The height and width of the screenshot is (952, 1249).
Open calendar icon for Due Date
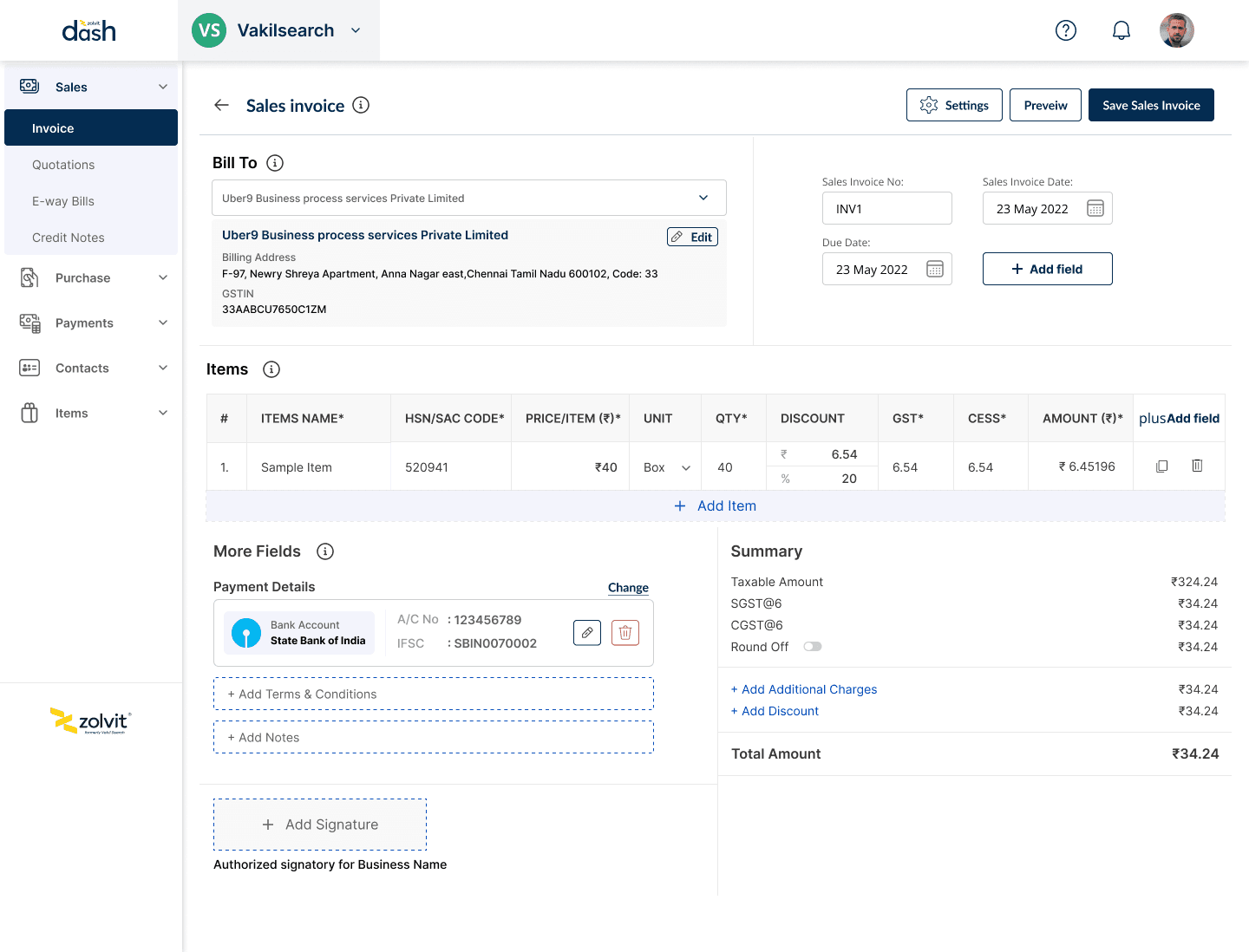click(x=935, y=269)
